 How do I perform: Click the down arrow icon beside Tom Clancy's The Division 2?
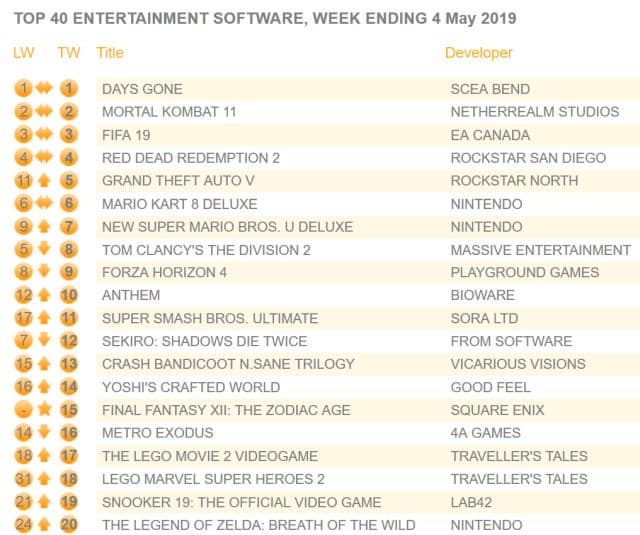pos(46,249)
